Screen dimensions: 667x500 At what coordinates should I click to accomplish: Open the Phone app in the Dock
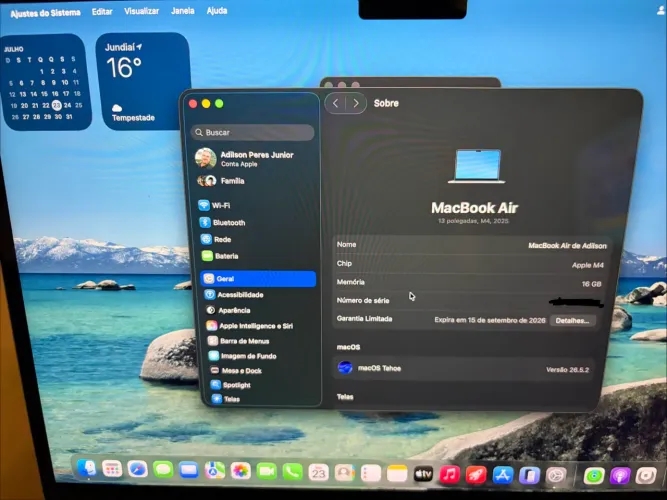(x=293, y=472)
